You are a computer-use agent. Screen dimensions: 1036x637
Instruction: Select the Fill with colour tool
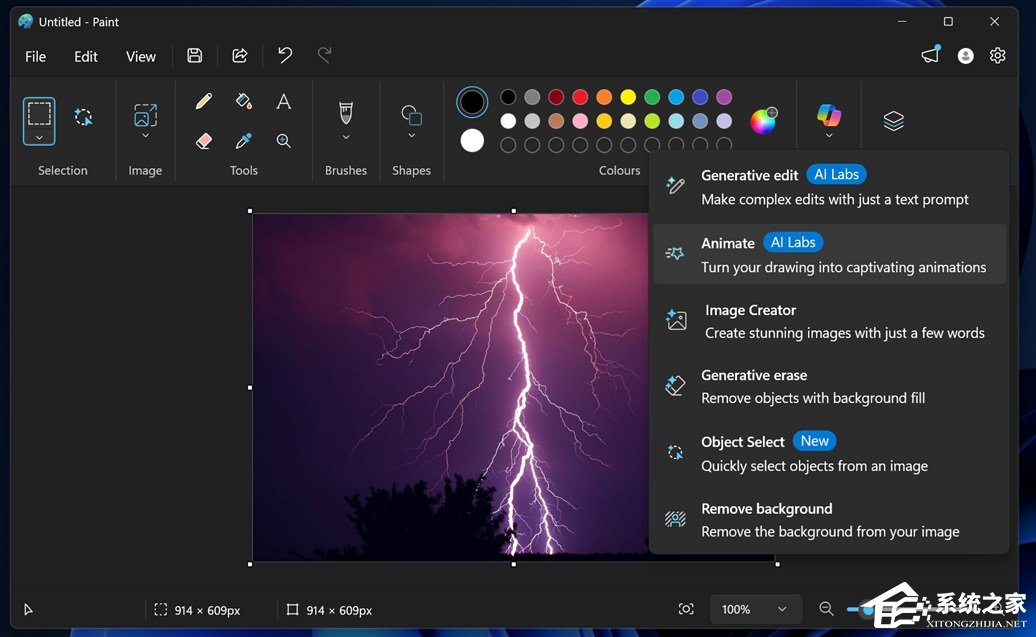[x=244, y=100]
